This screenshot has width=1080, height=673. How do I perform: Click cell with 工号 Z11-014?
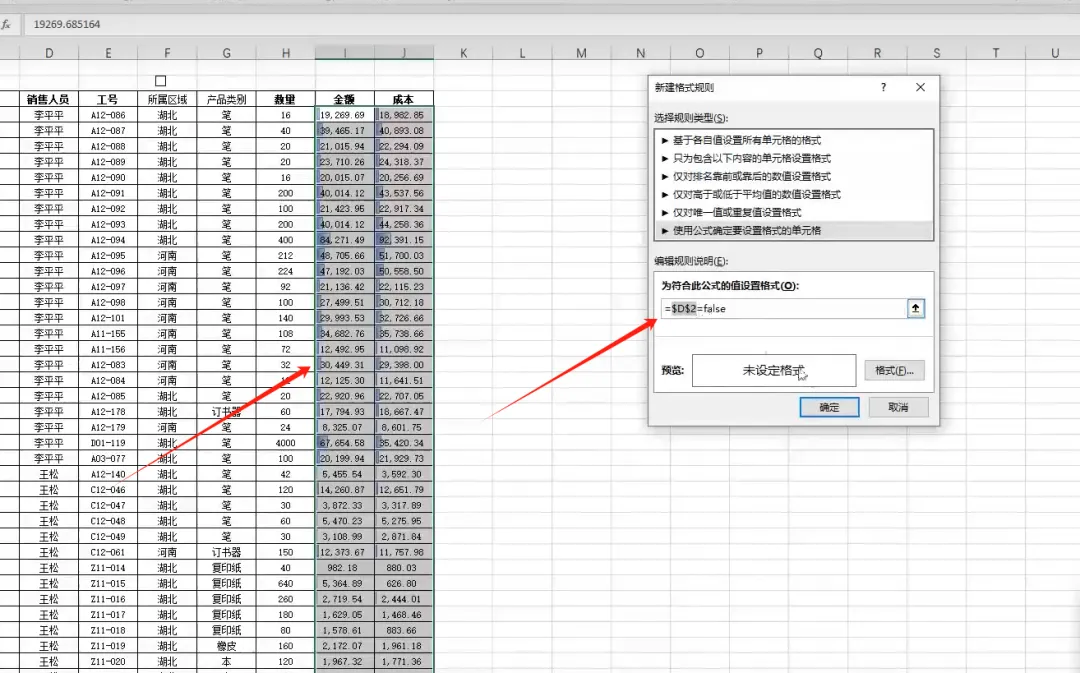(x=108, y=568)
